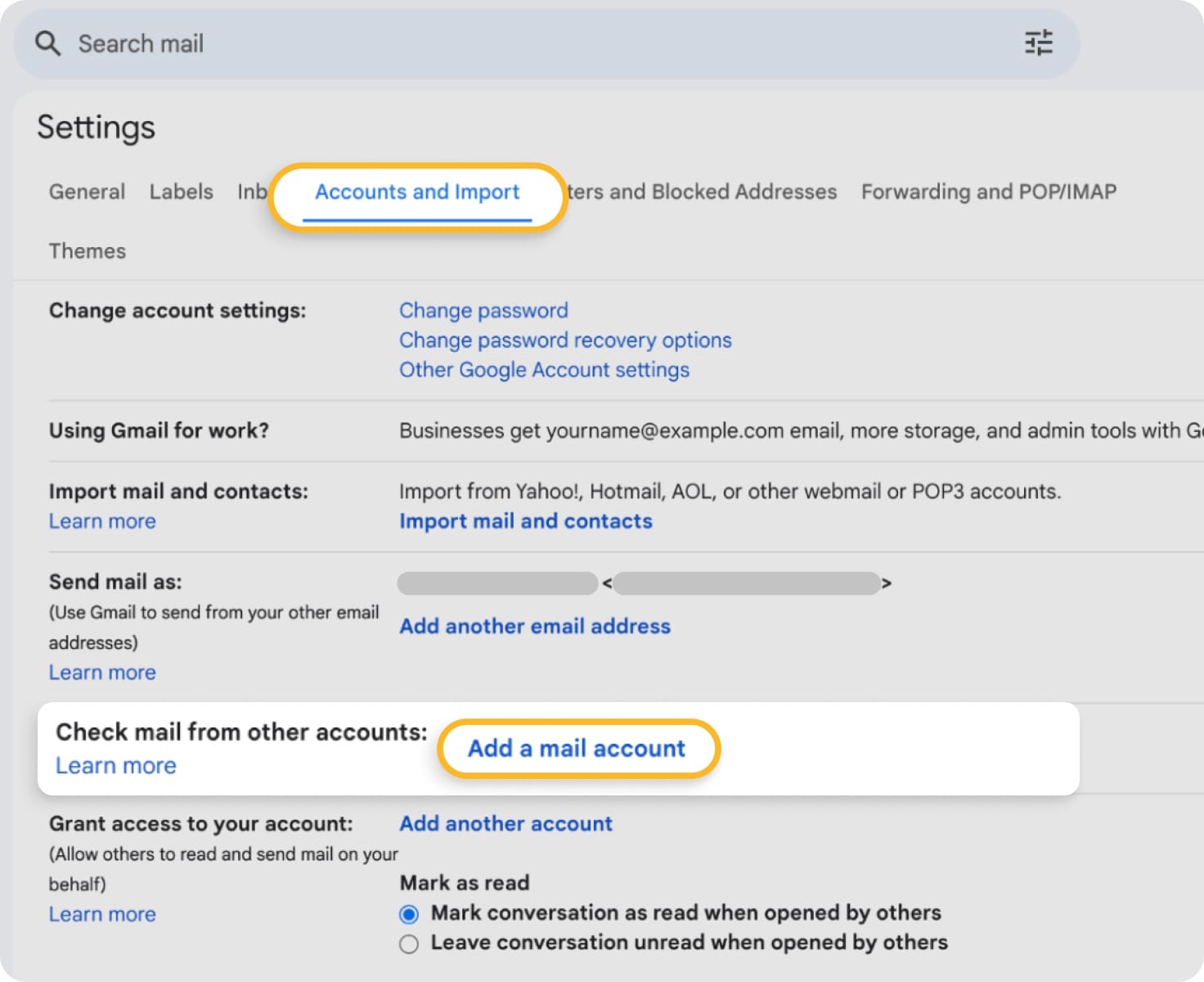The height and width of the screenshot is (982, 1204).
Task: Switch to the General settings tab
Action: coord(87,191)
